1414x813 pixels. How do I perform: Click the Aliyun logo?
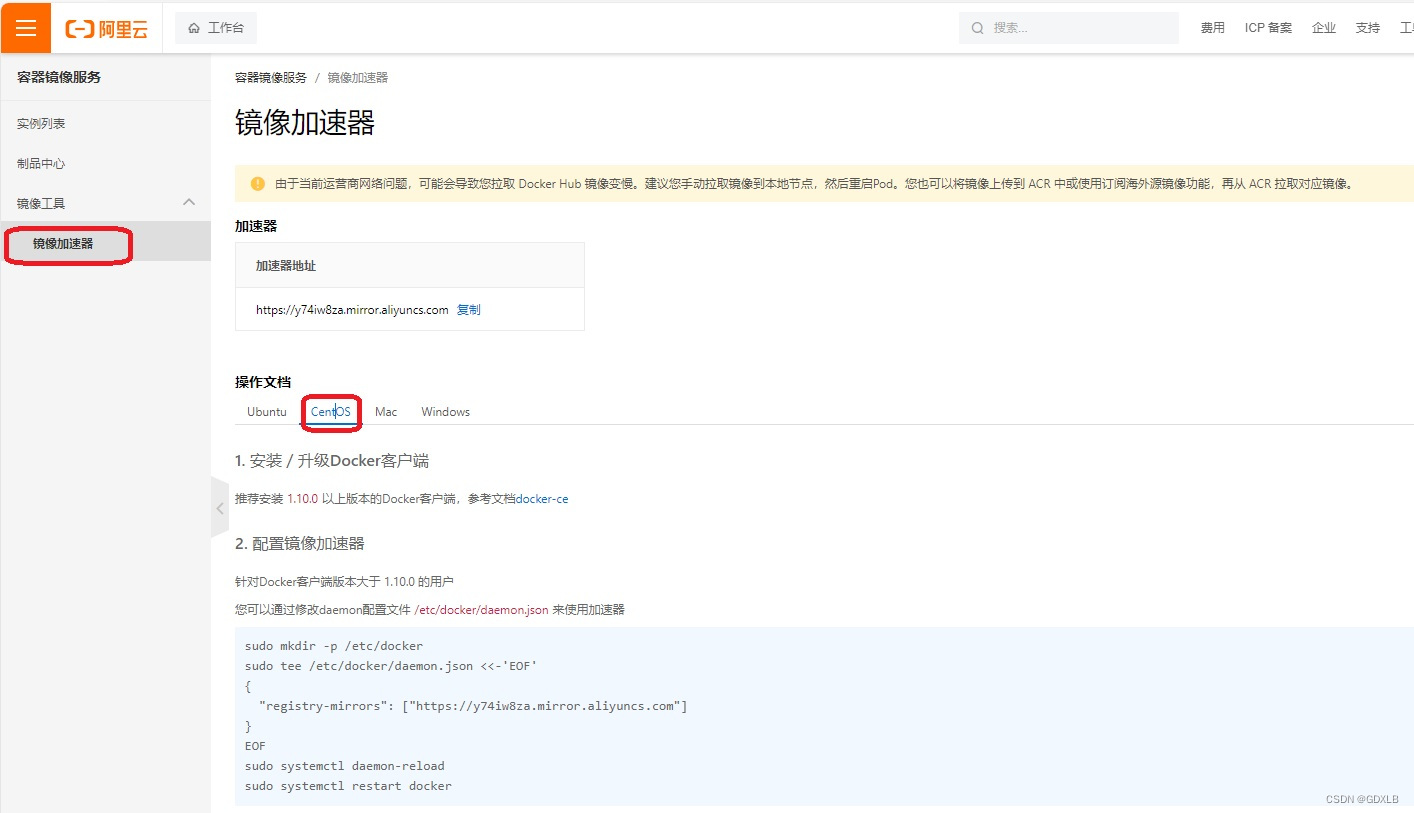point(106,29)
